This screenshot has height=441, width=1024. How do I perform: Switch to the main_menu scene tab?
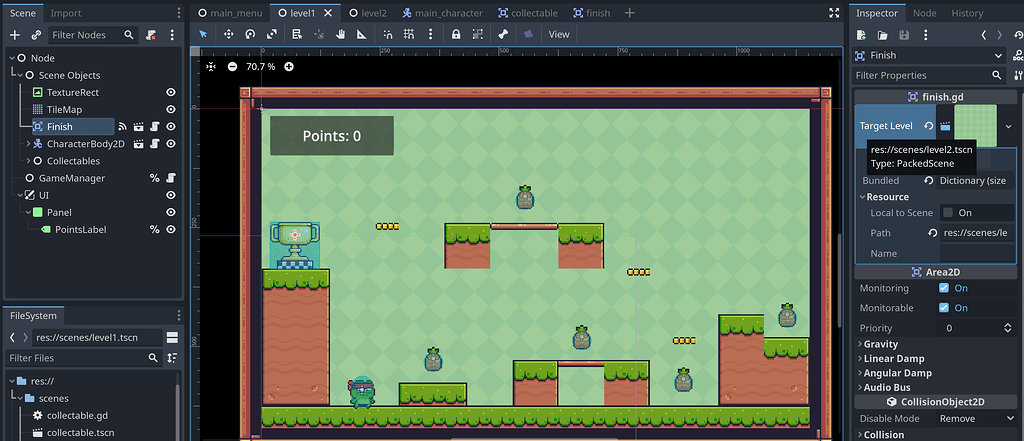231,13
